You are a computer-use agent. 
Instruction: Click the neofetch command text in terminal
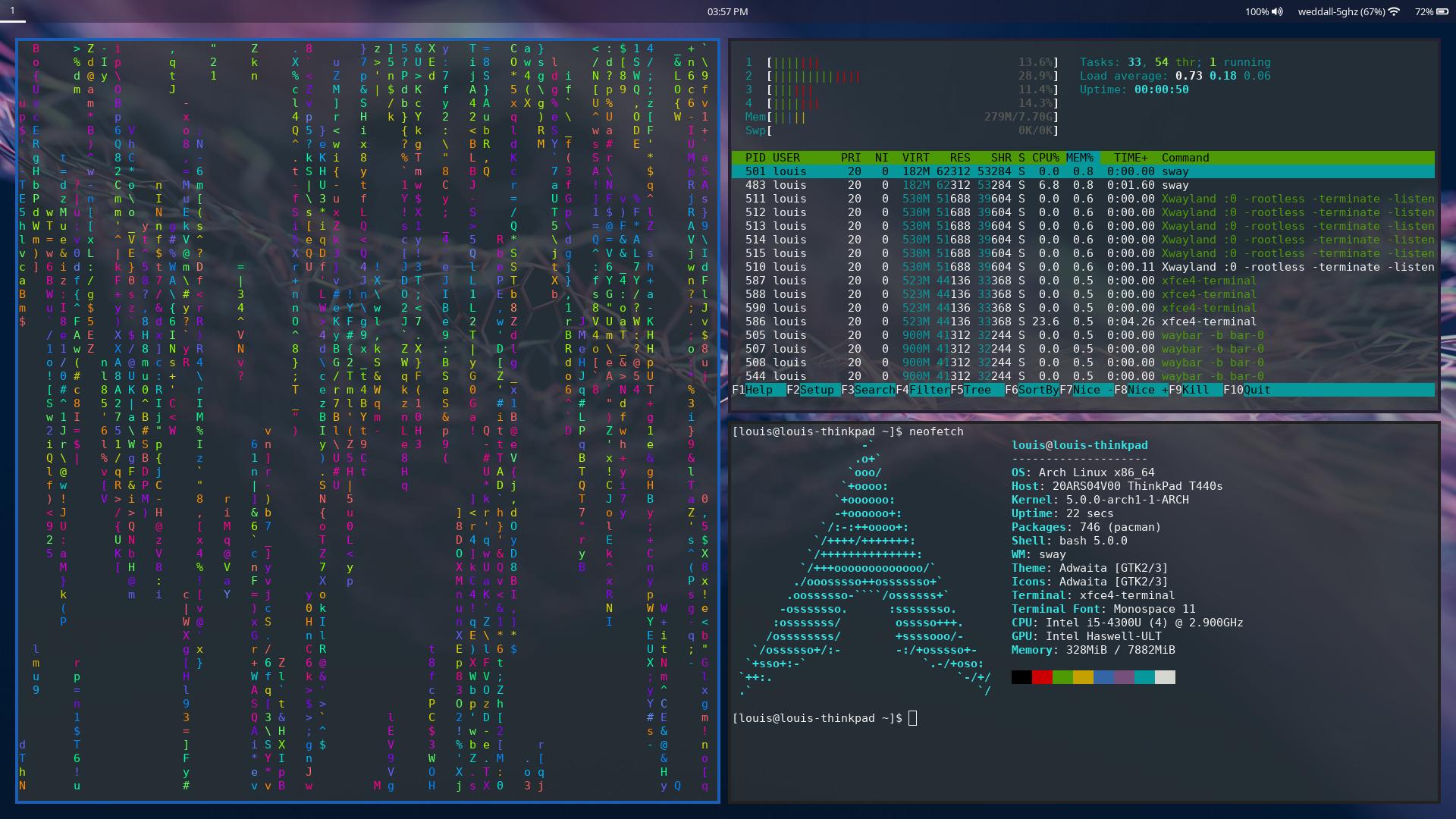(936, 431)
